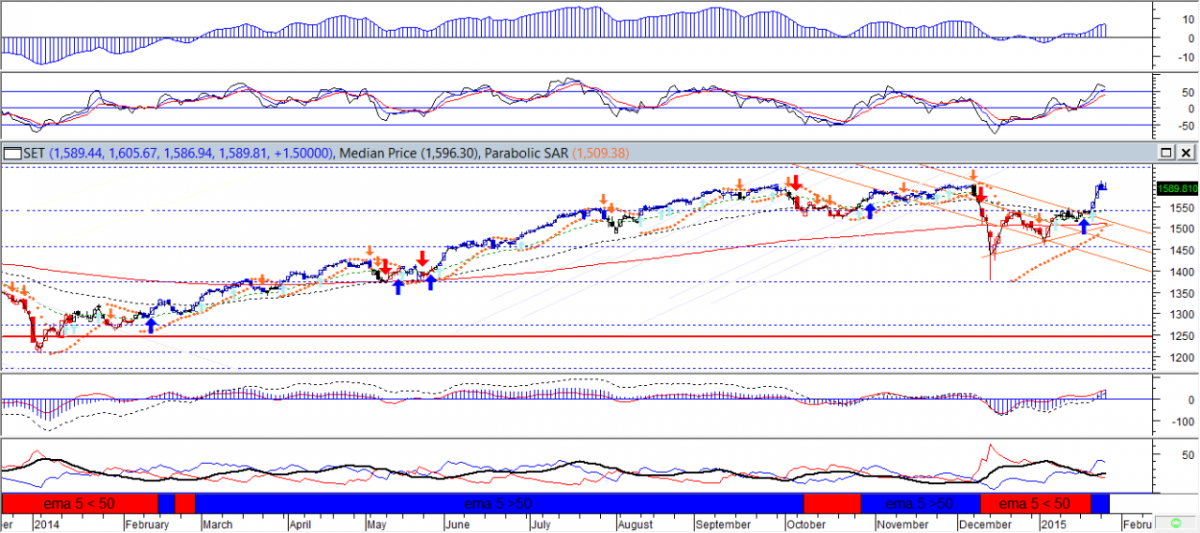Click the 2014 year label on time axis

click(46, 523)
